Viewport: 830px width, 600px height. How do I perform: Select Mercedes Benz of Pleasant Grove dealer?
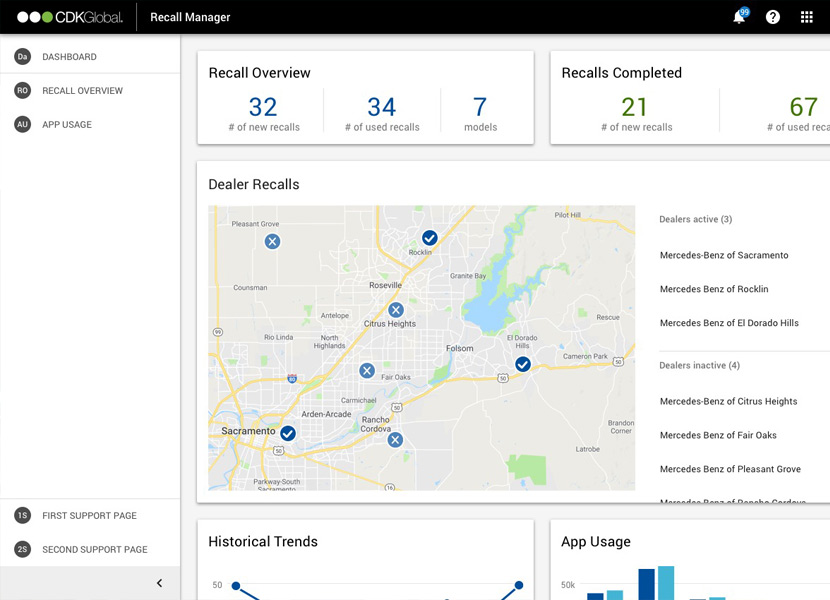[730, 469]
